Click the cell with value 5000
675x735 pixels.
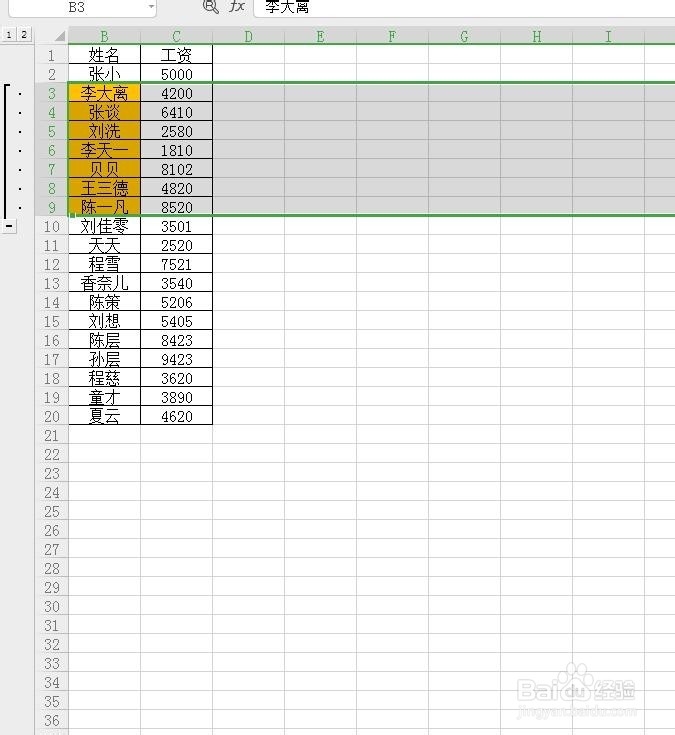coord(176,74)
